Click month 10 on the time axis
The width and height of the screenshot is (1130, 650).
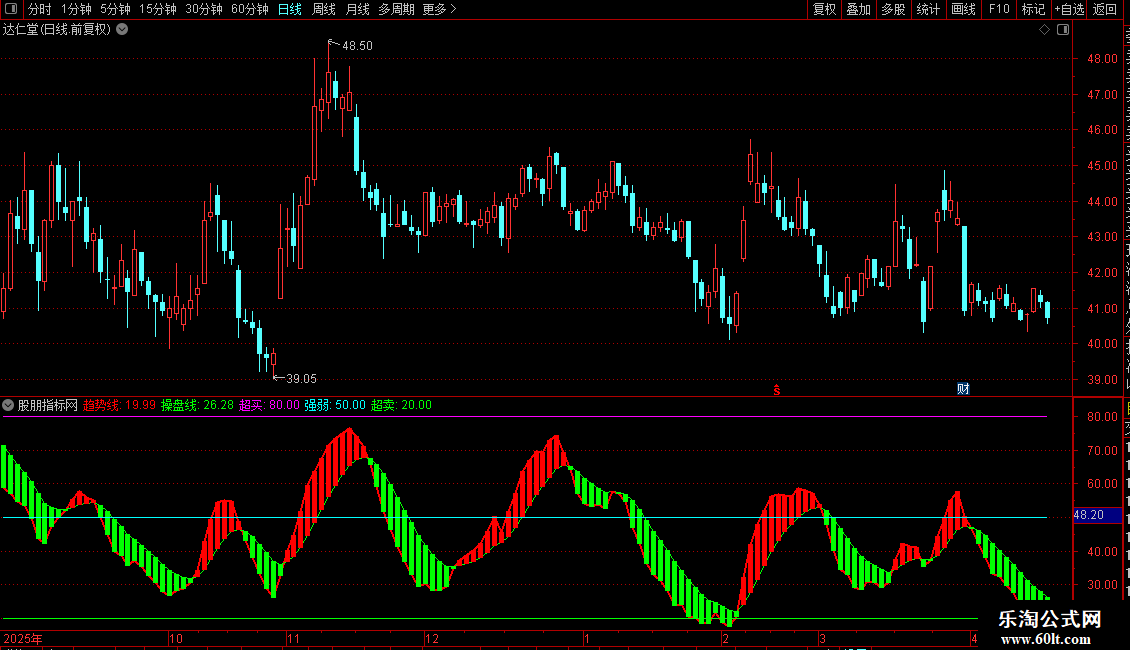click(x=176, y=638)
